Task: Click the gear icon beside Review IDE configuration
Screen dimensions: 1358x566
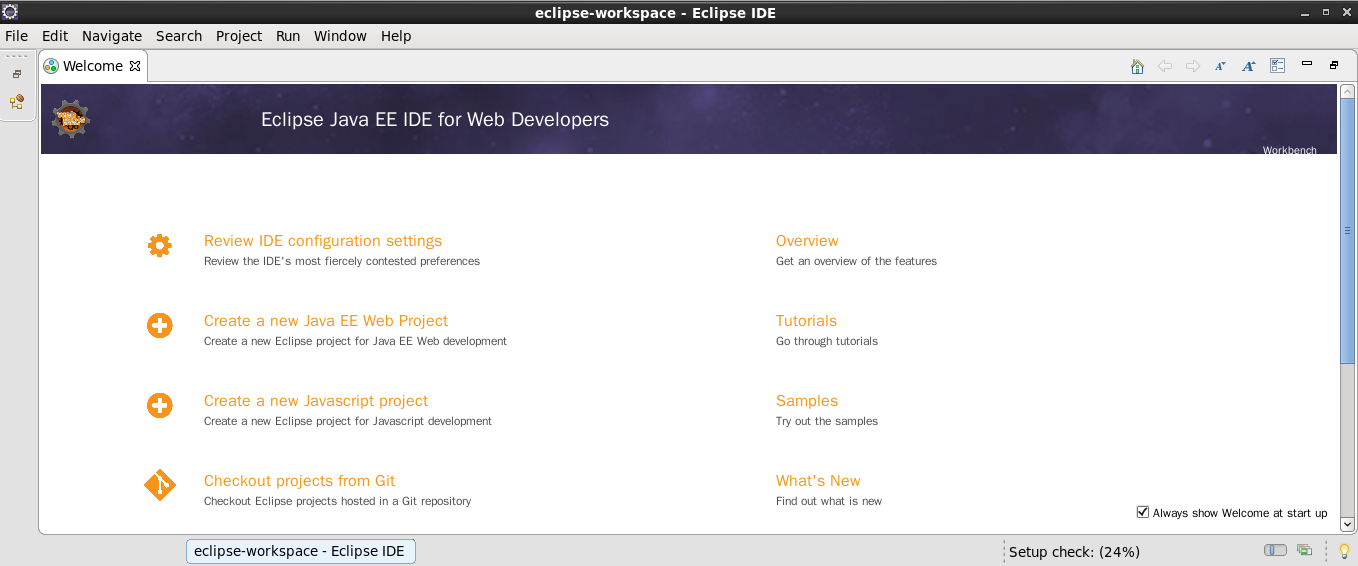Action: [x=159, y=245]
